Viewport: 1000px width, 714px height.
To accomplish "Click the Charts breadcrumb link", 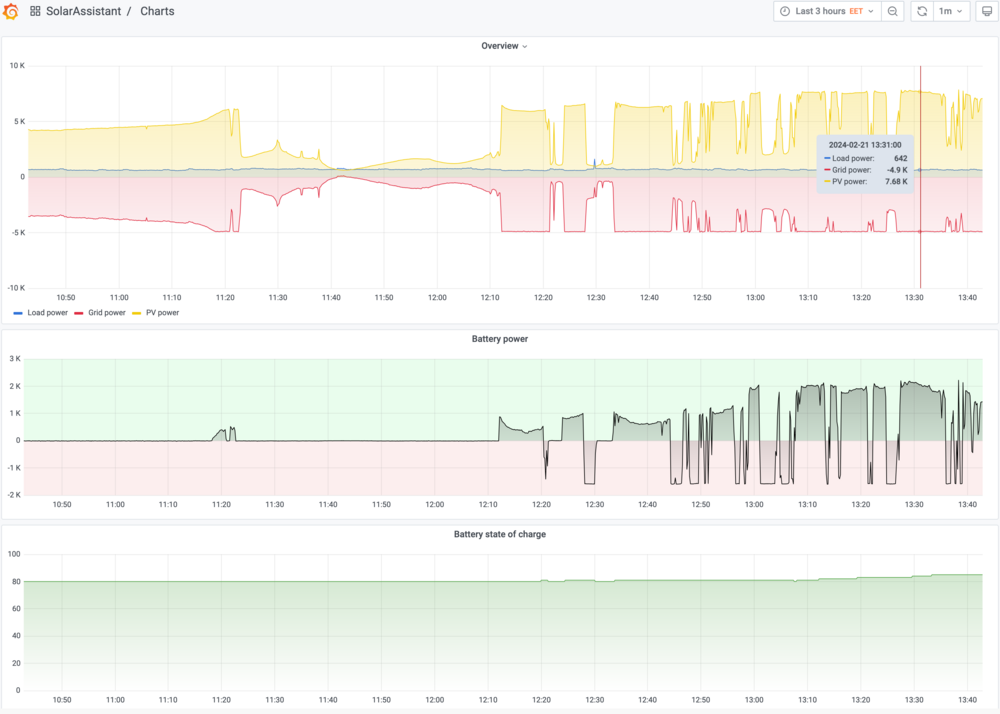I will tap(157, 12).
